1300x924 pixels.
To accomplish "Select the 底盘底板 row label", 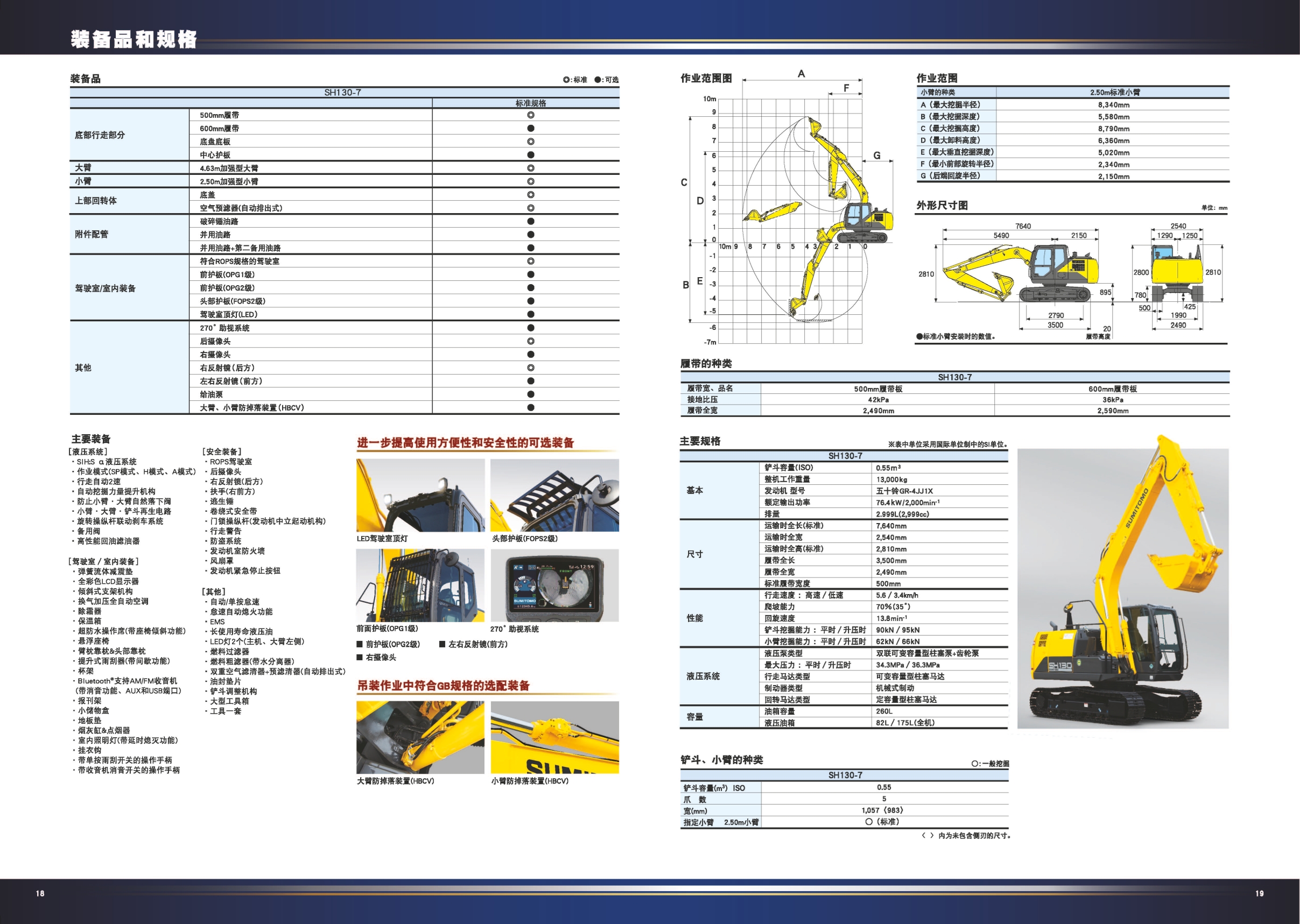I will click(x=215, y=142).
